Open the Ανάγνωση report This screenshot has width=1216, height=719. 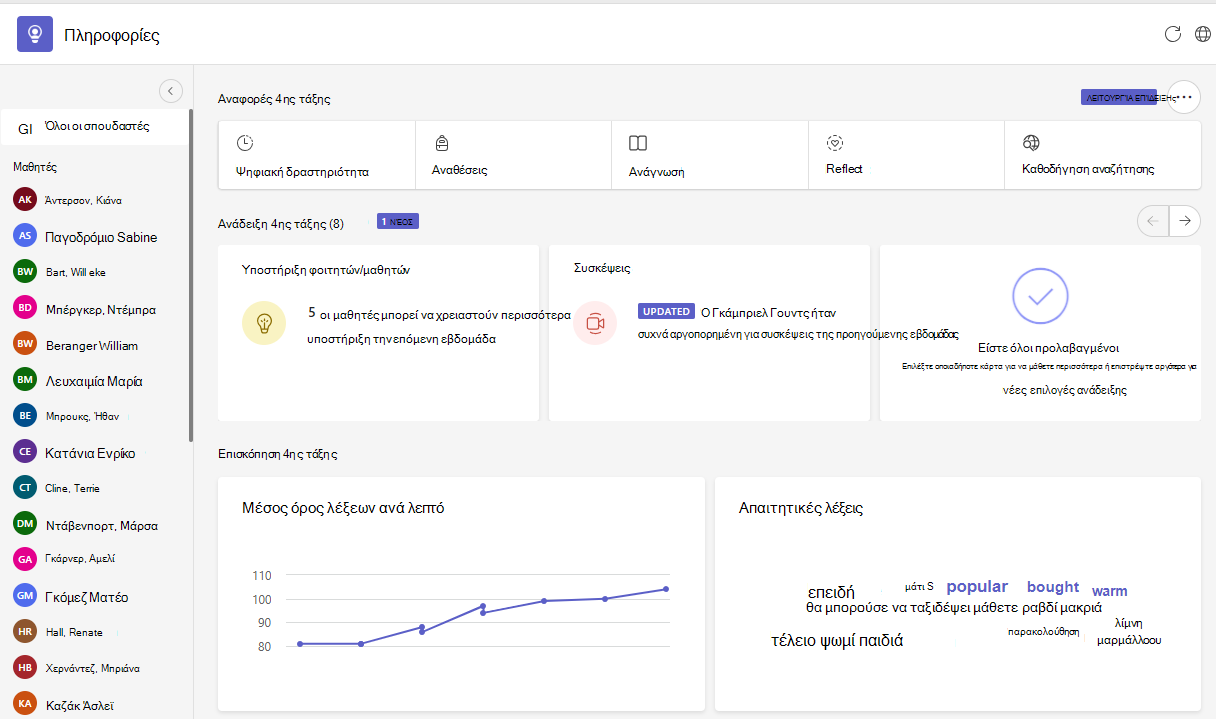[710, 155]
